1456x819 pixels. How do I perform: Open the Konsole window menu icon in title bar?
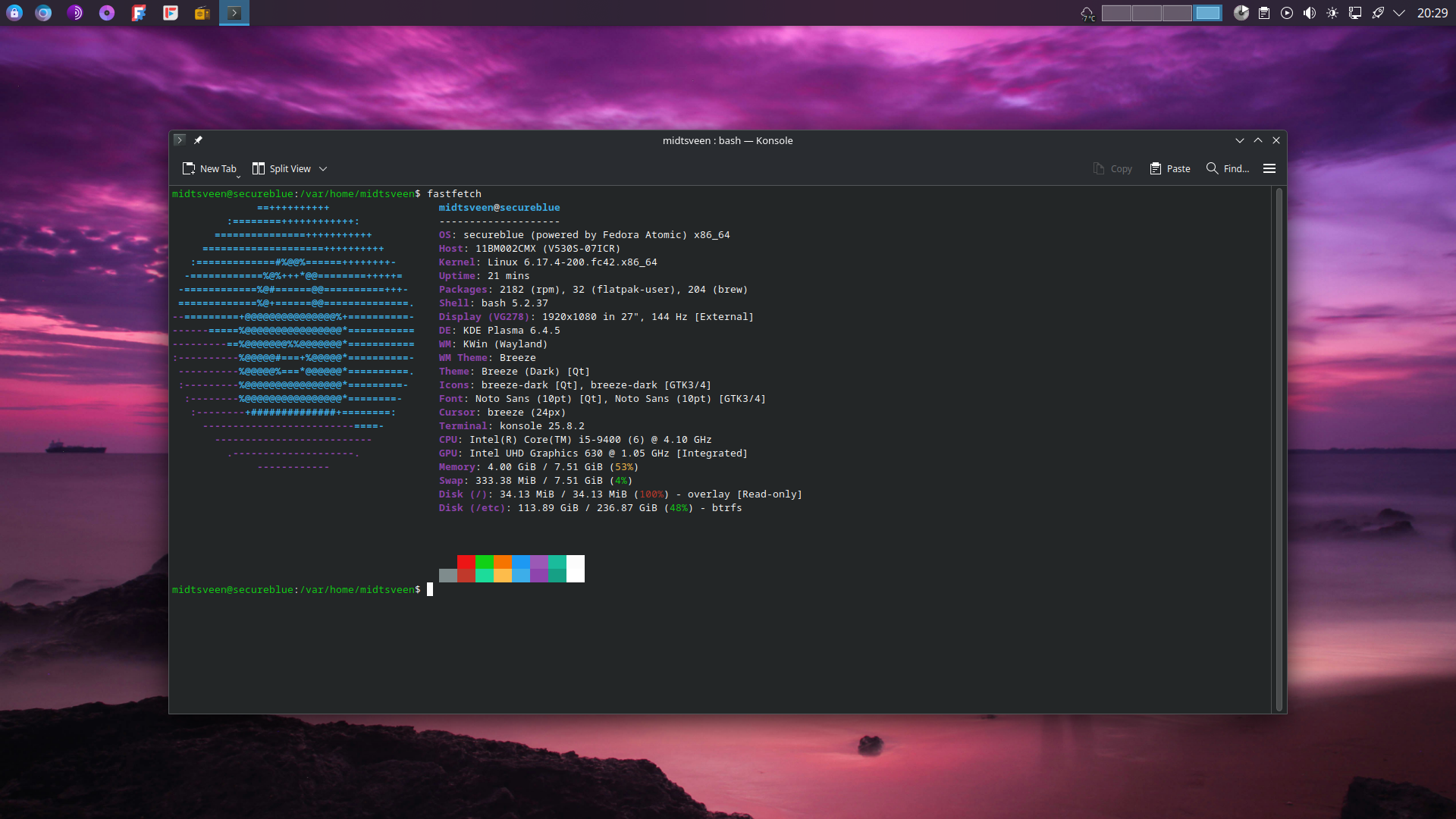180,140
